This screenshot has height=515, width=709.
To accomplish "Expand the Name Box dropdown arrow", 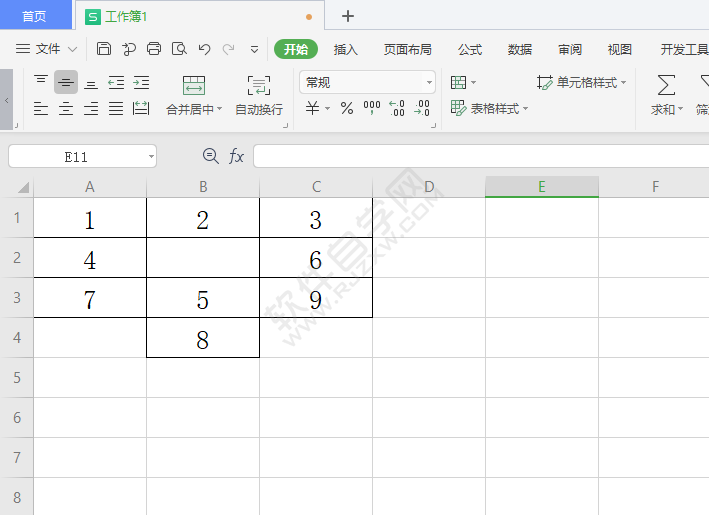I will click(x=151, y=157).
